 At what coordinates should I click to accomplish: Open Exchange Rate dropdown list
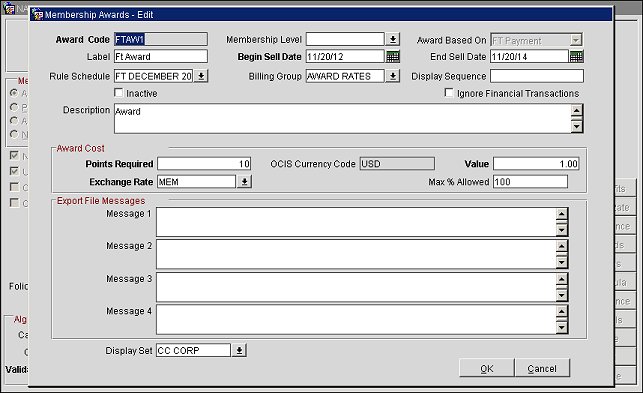click(244, 182)
